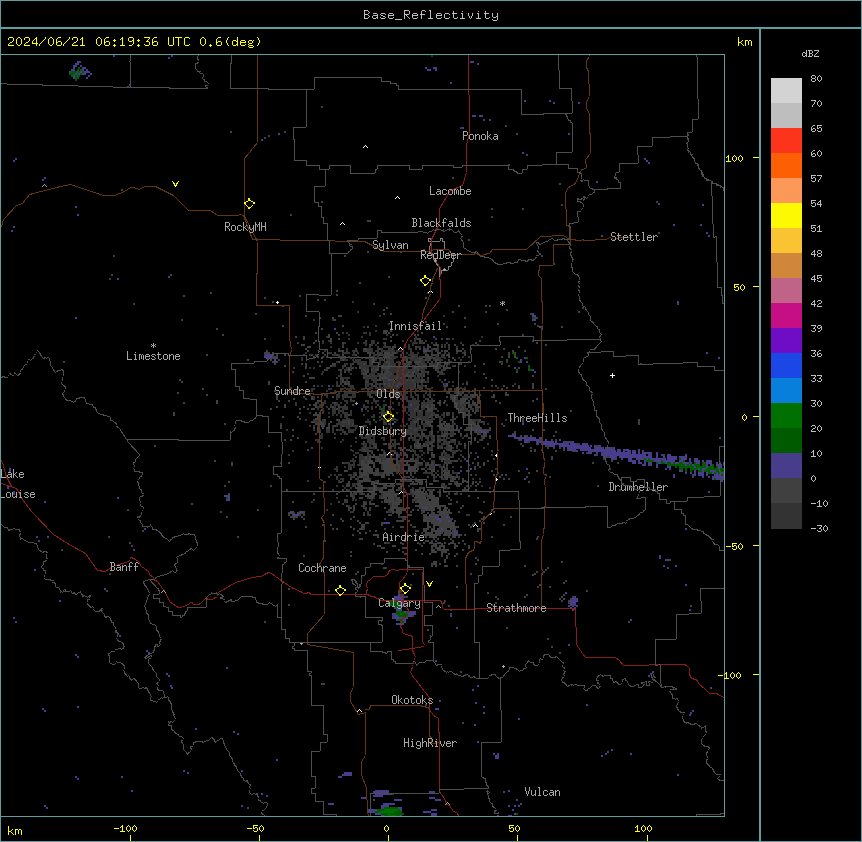
Task: Click the -30 value on dBZ legend
Action: tap(819, 529)
